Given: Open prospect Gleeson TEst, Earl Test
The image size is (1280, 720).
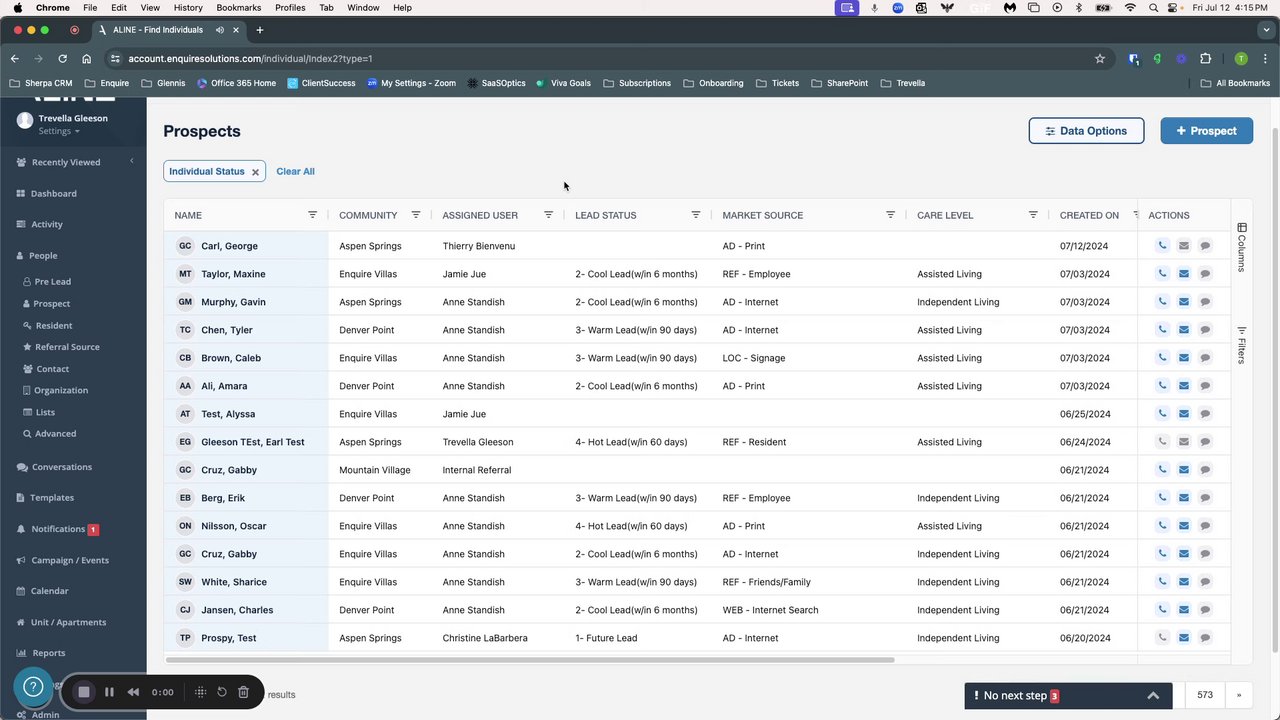Looking at the screenshot, I should point(253,442).
